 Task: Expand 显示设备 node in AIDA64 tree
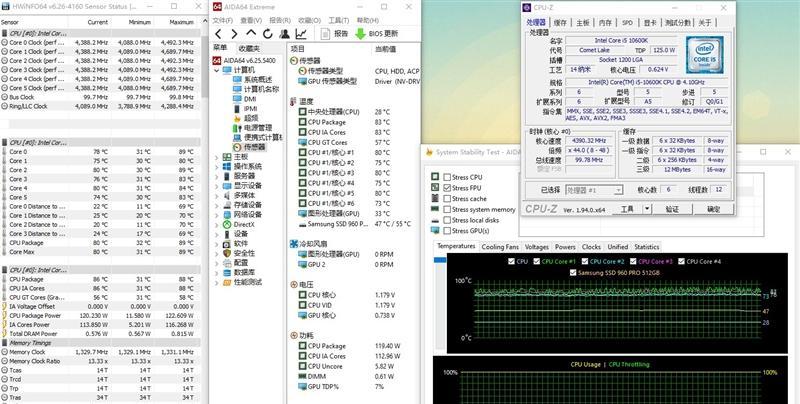[x=217, y=186]
